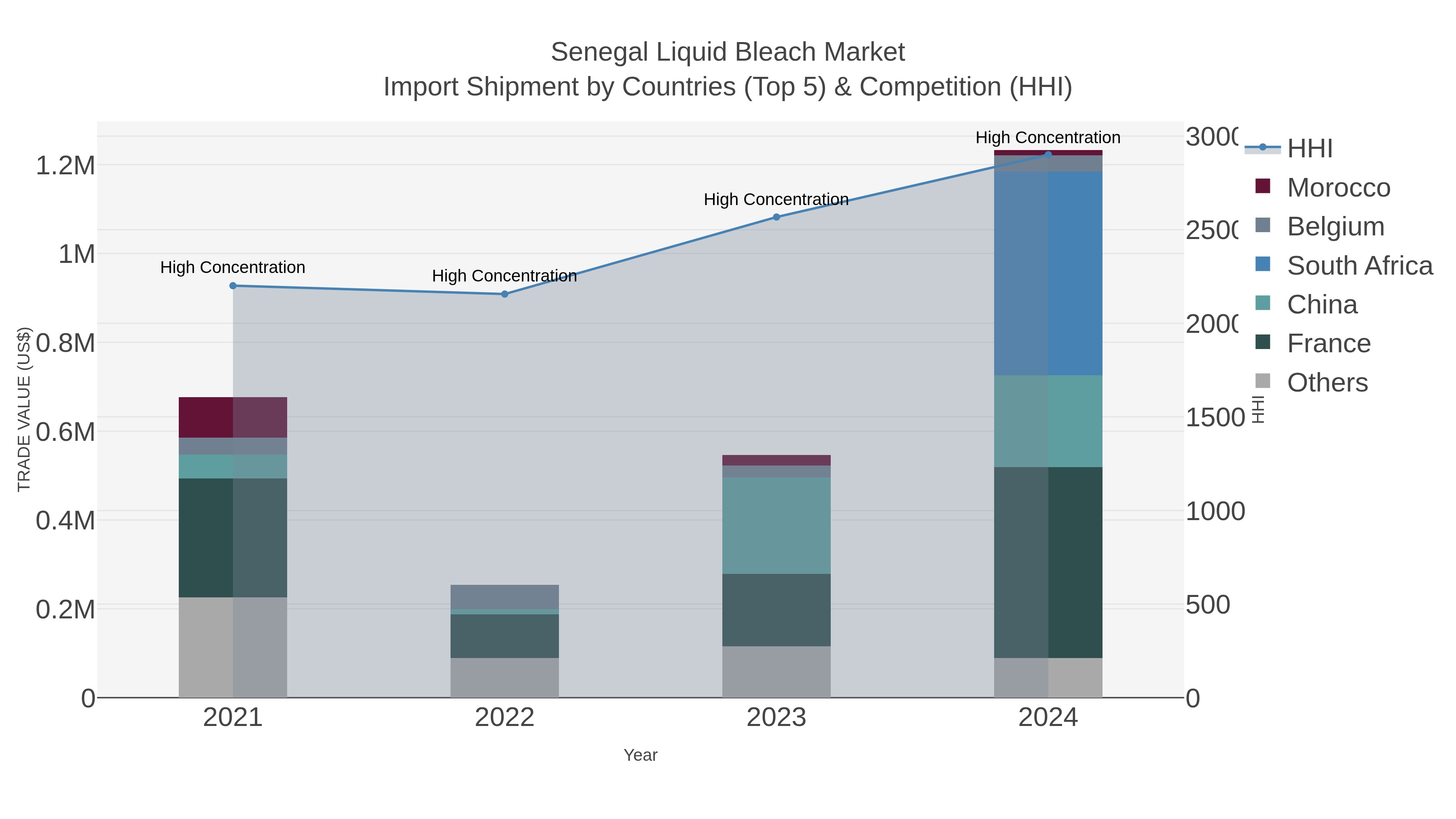Click the 2023 France bar segment
This screenshot has width=1456, height=819.
point(777,610)
